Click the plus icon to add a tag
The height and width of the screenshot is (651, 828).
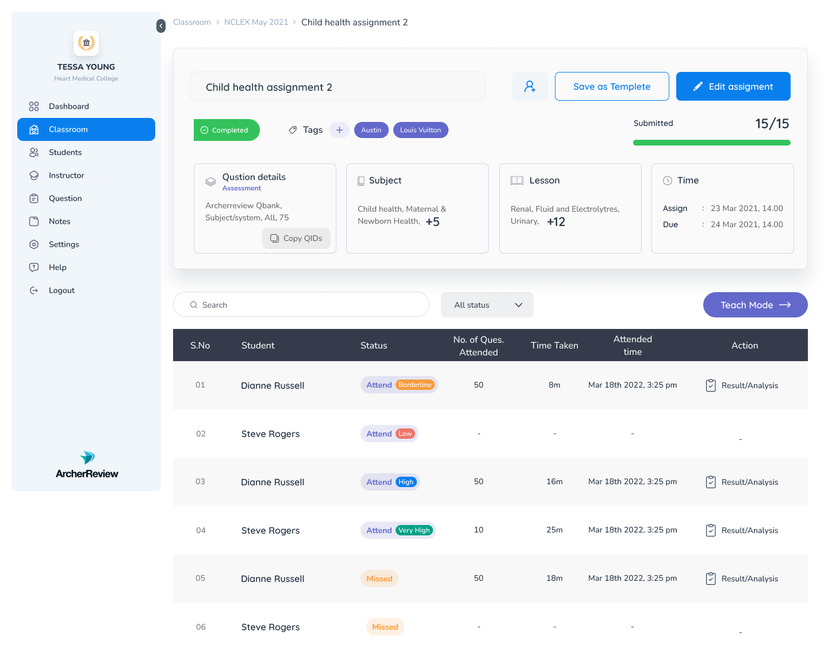pos(339,130)
